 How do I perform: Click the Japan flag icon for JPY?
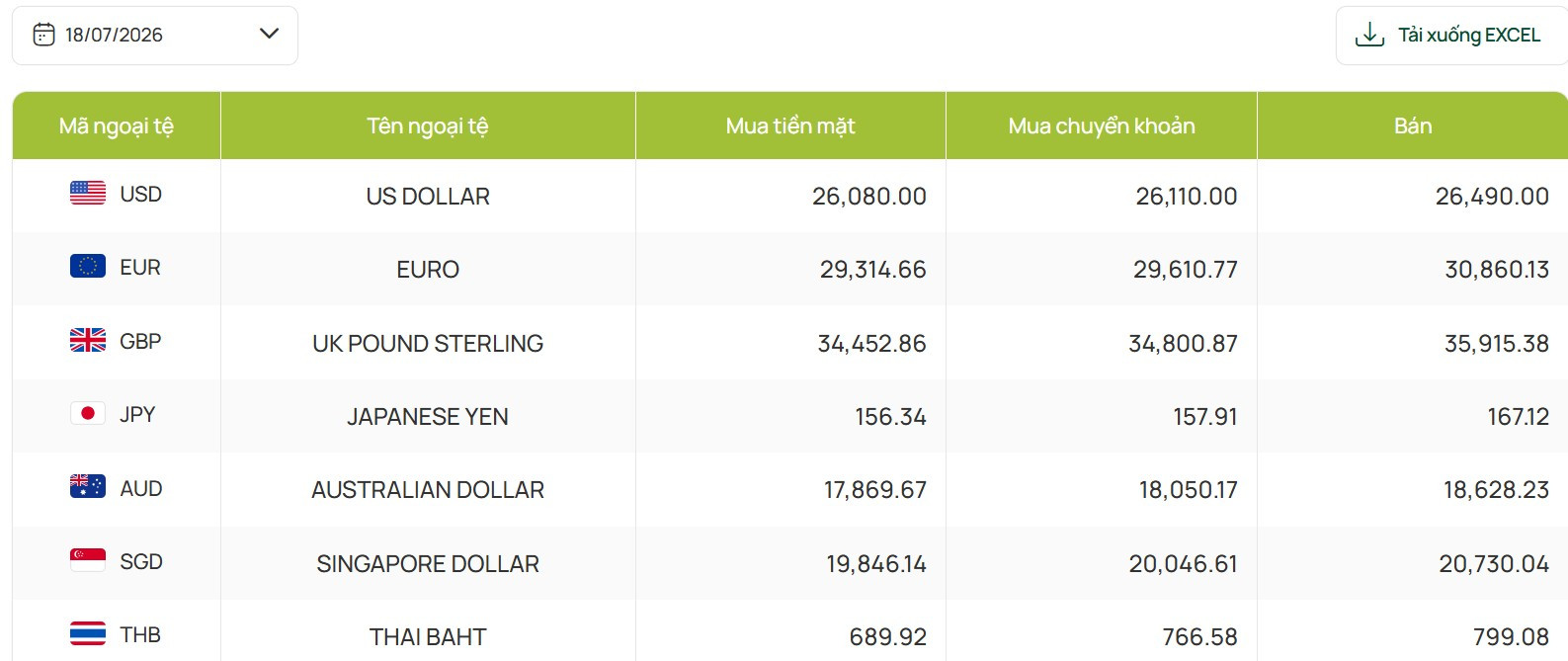point(88,413)
